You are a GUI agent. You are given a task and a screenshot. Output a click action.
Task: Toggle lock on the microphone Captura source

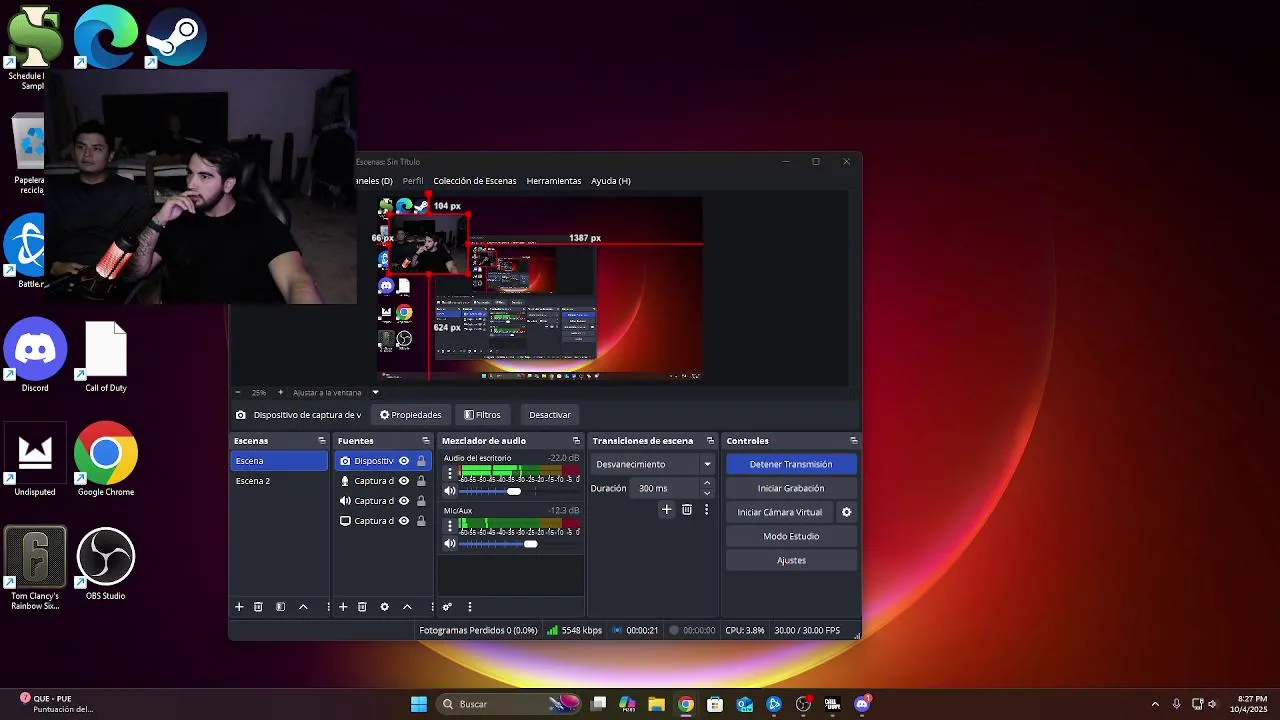[421, 481]
